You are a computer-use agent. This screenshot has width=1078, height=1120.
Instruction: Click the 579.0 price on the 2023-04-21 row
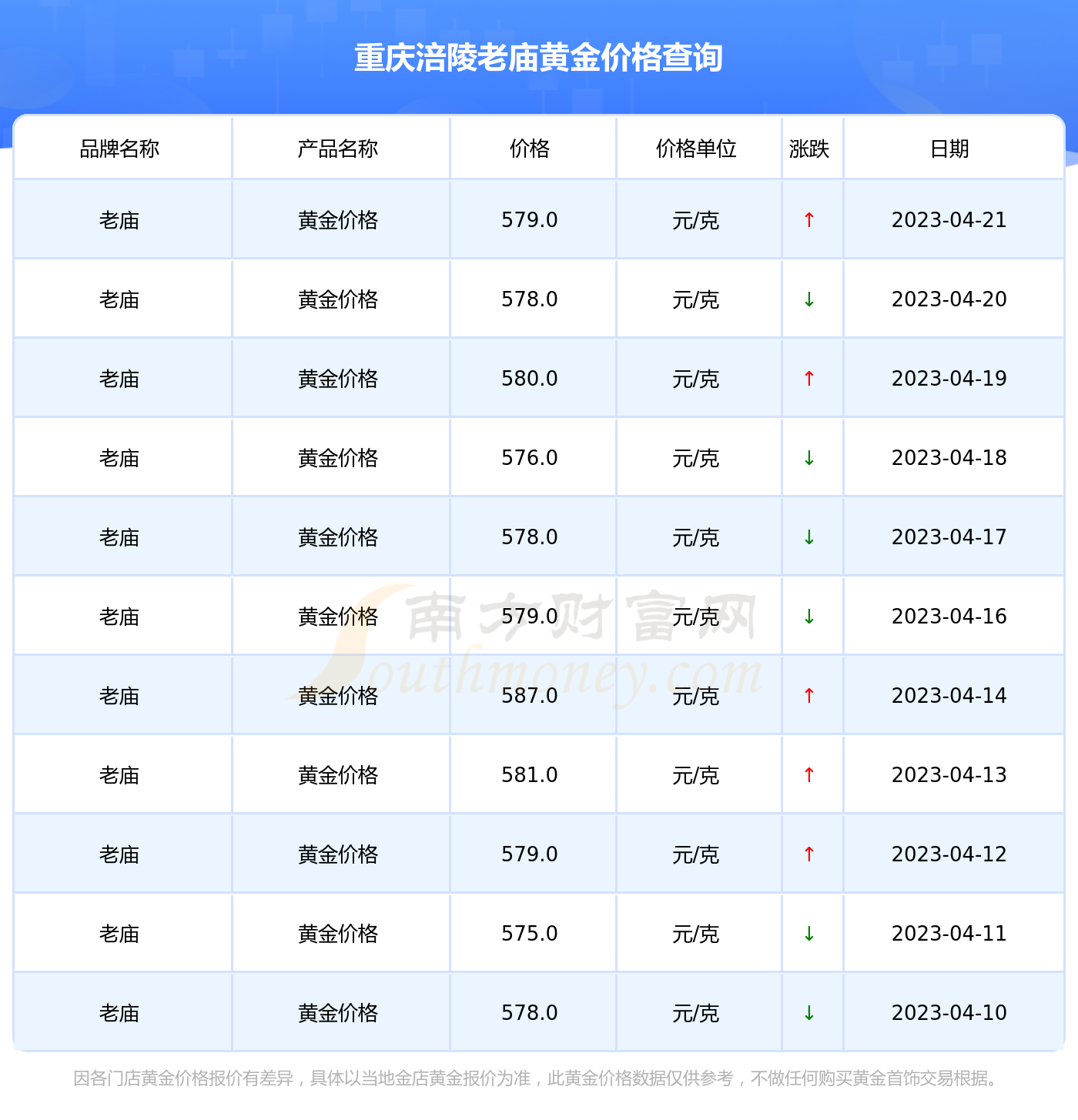point(530,220)
